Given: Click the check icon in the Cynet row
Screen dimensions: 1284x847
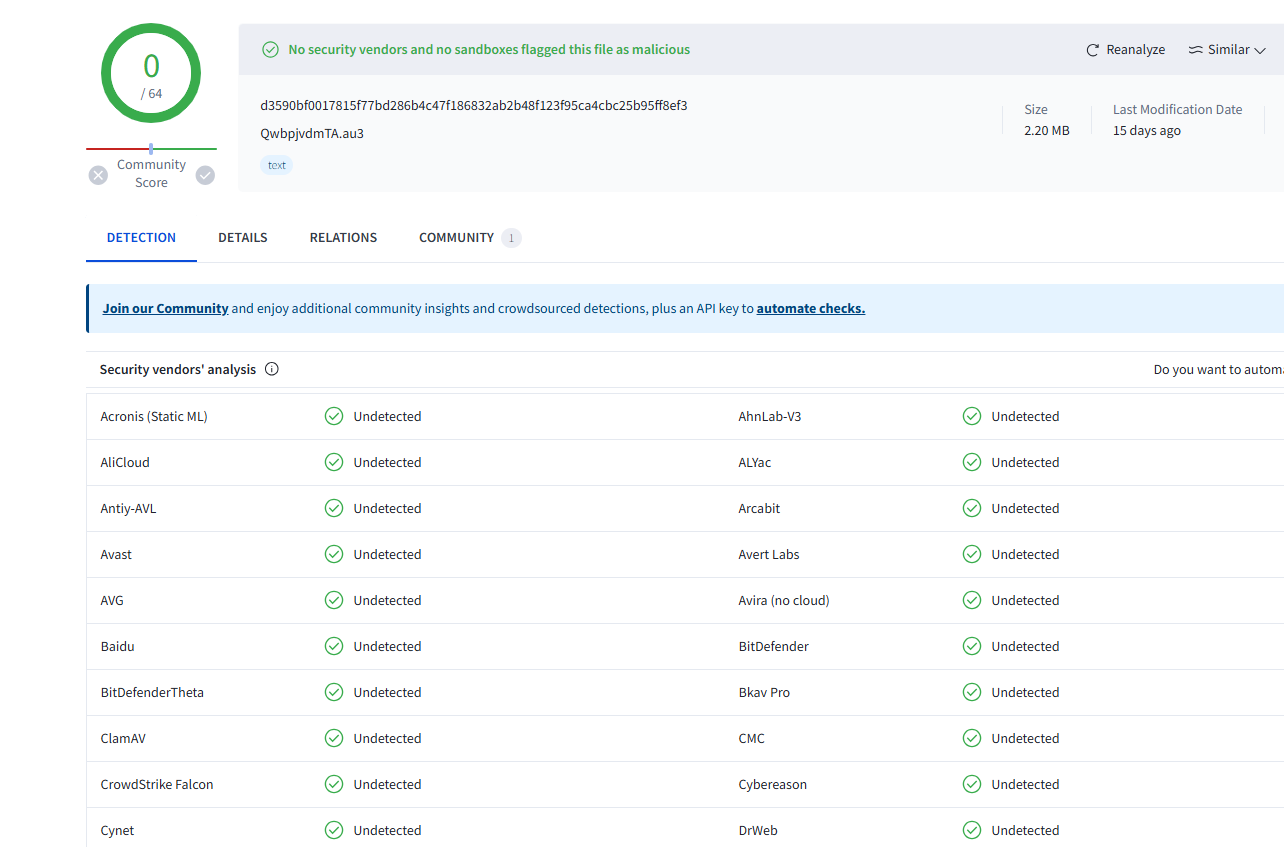Looking at the screenshot, I should pos(334,830).
